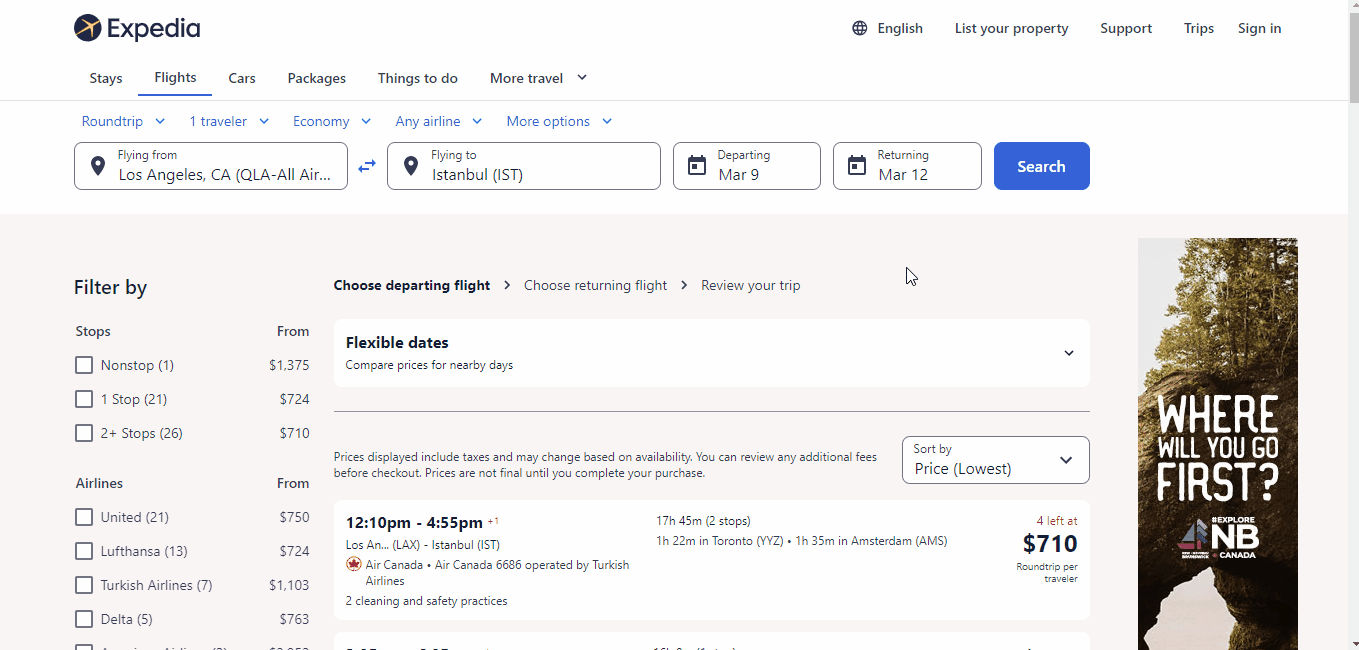Click the globe language icon
Screen dimensions: 1359x650
click(860, 28)
